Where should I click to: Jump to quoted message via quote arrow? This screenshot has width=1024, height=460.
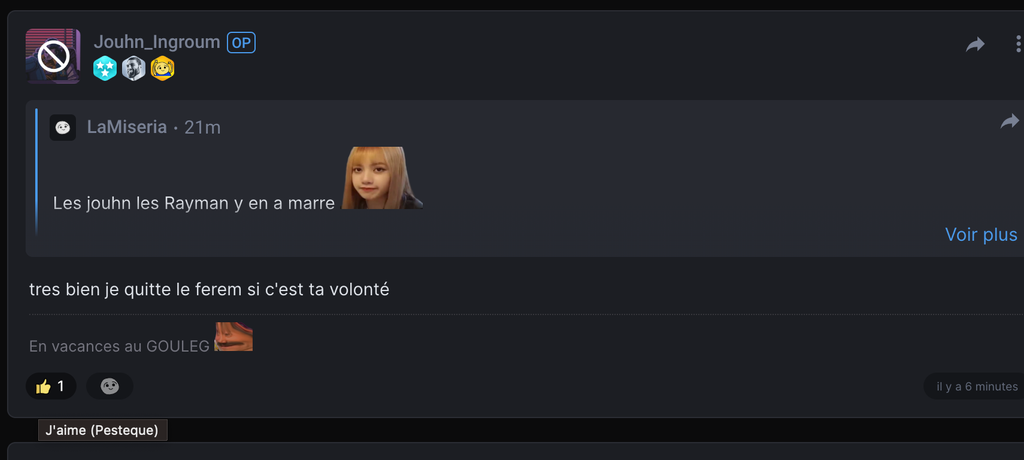point(1009,122)
